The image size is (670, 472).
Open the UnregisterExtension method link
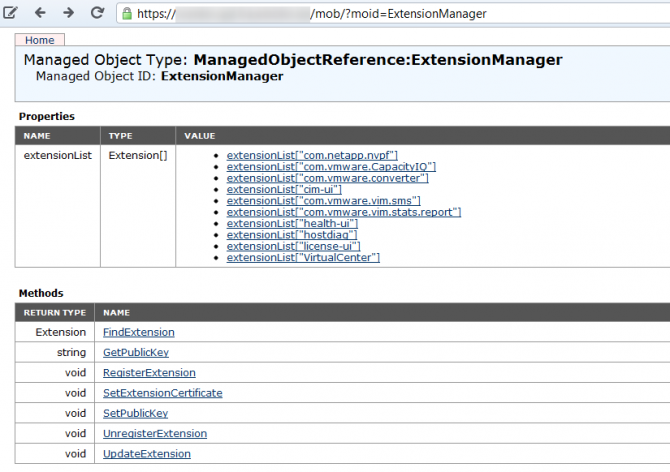click(155, 433)
